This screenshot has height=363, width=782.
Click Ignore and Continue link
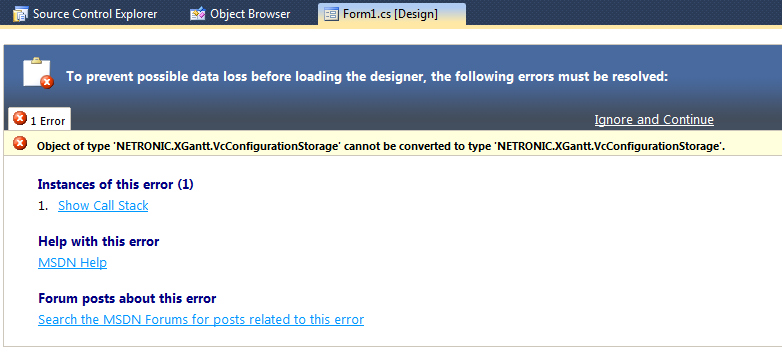tap(654, 120)
